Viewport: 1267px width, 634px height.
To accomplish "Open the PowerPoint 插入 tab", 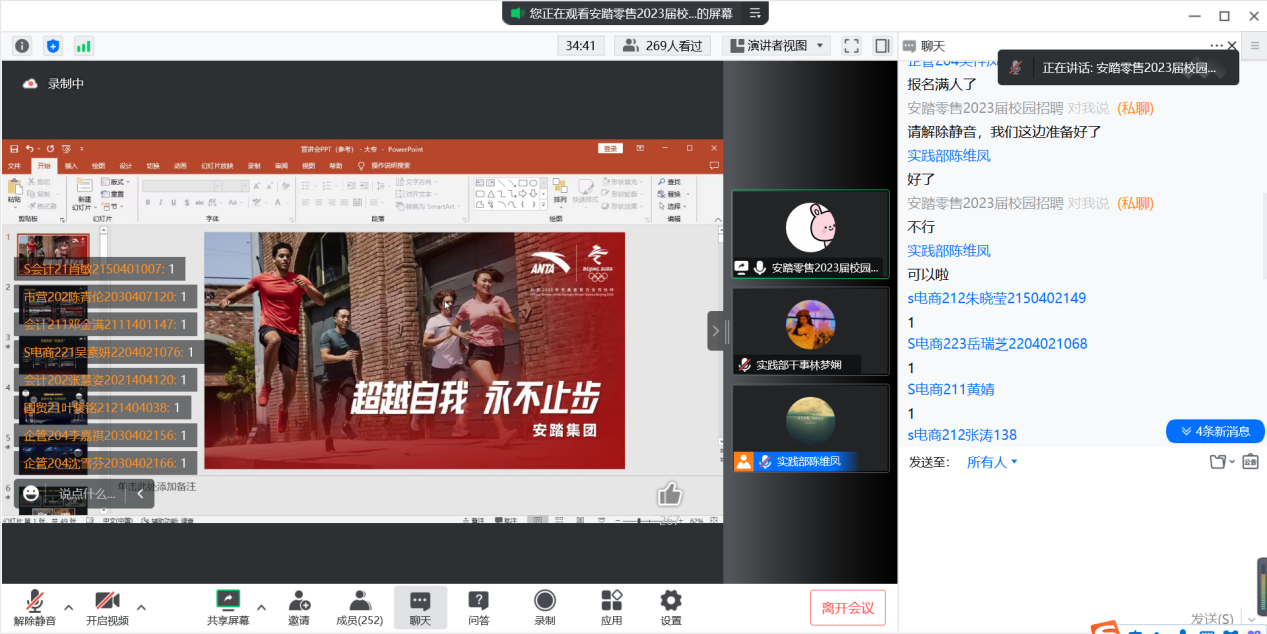I will click(x=71, y=165).
